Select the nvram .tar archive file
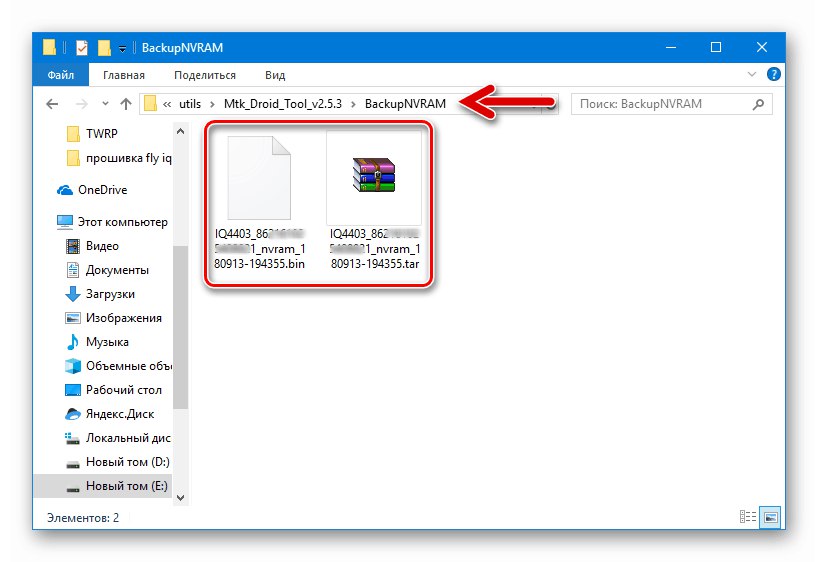 tap(374, 201)
